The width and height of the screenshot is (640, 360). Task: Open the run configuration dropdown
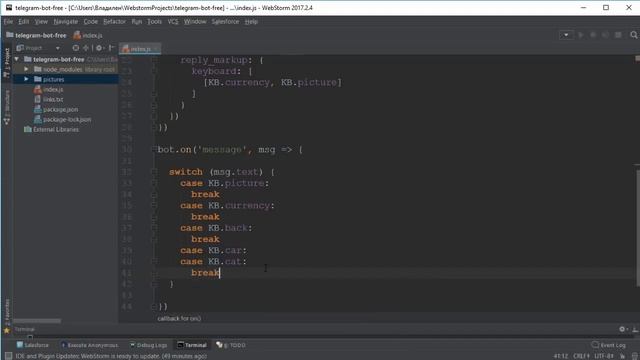coord(566,35)
